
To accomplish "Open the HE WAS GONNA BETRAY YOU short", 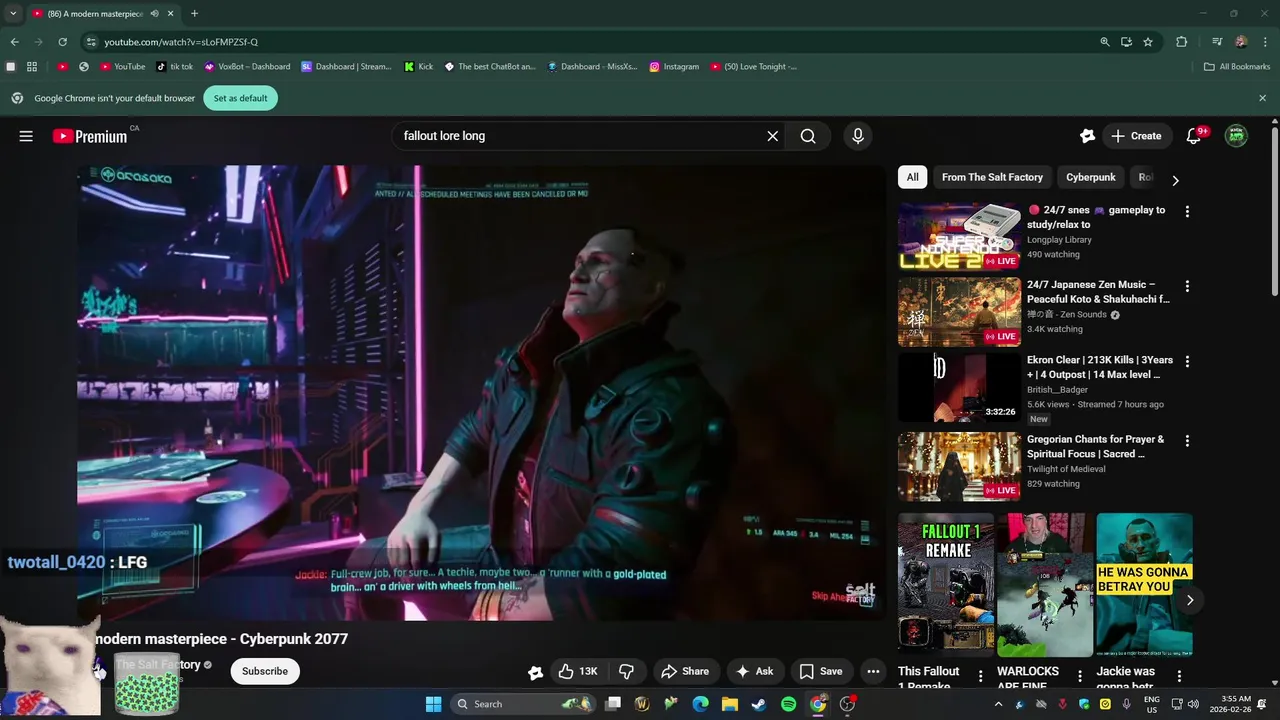I will click(1144, 585).
